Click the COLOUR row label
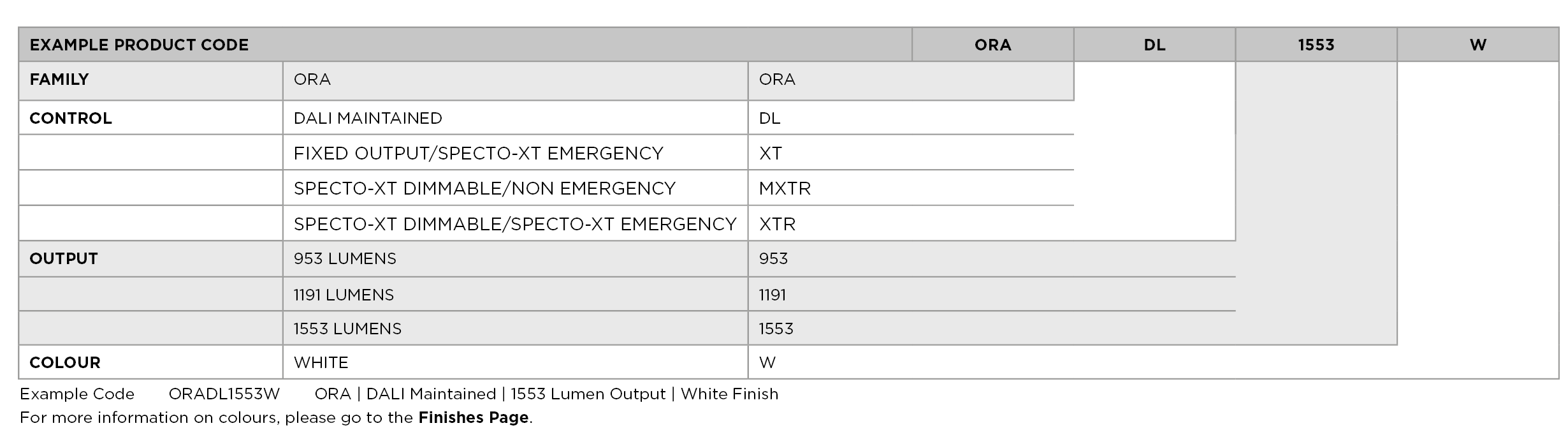The height and width of the screenshot is (444, 1568). coord(65,363)
